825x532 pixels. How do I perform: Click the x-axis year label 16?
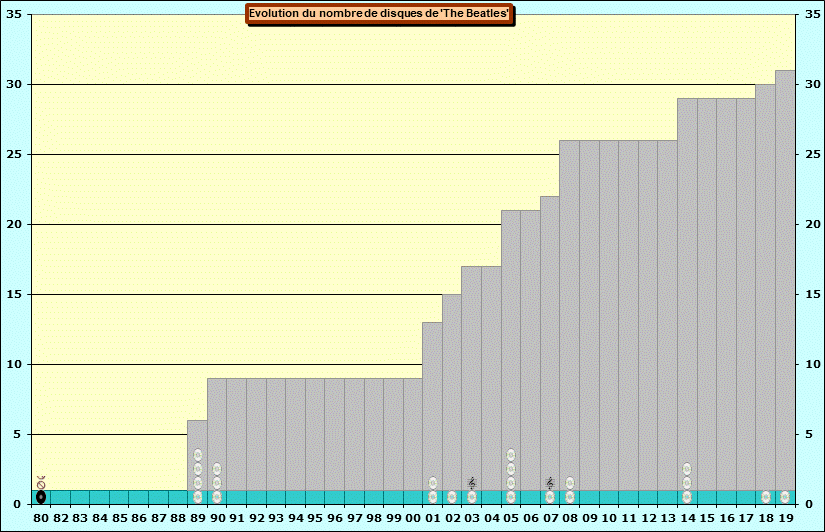[x=727, y=518]
